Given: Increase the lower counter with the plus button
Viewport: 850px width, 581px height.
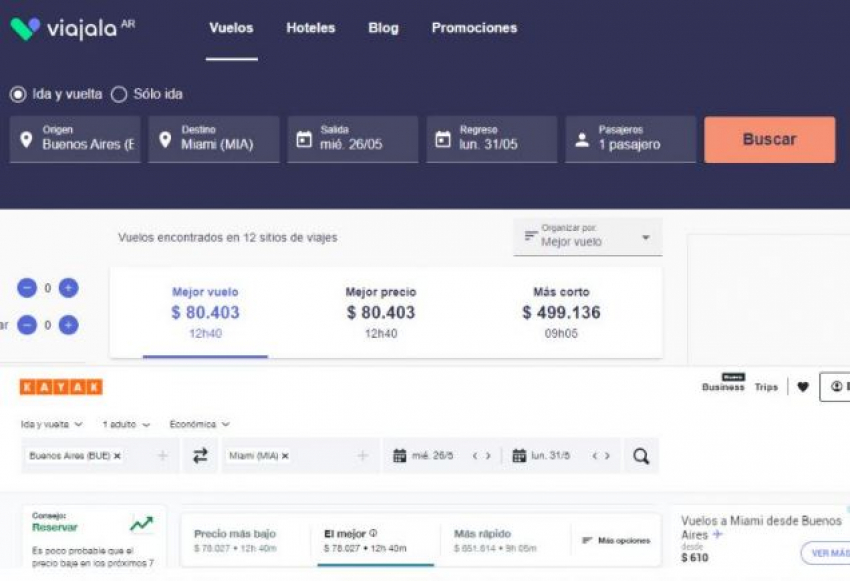Looking at the screenshot, I should tap(68, 325).
